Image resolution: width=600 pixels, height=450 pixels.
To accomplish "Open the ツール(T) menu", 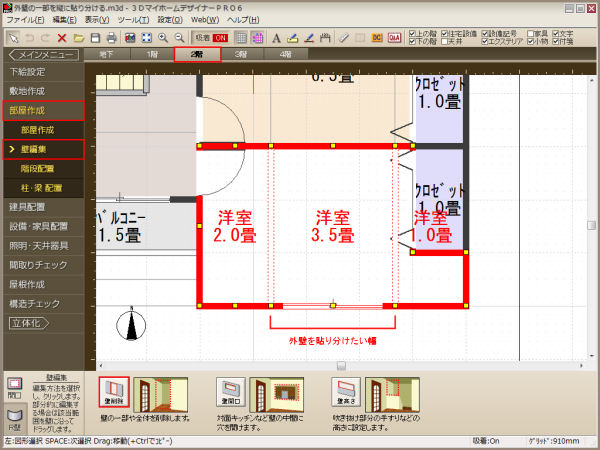I will pyautogui.click(x=133, y=19).
